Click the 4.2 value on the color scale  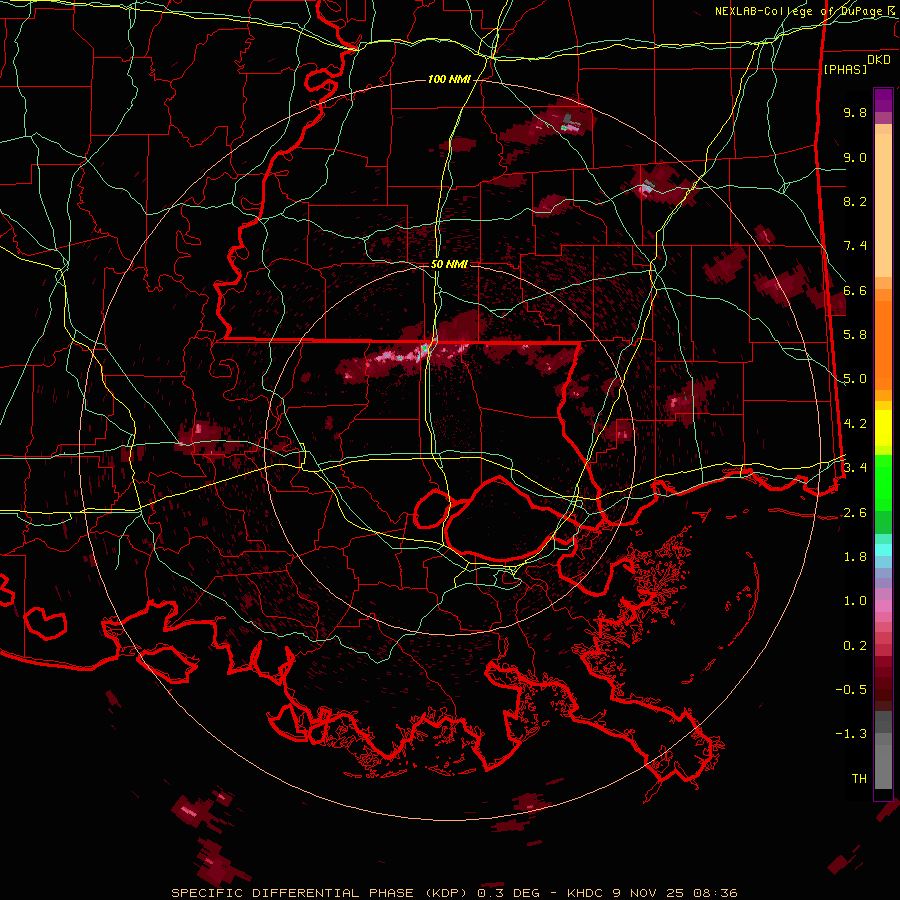[x=855, y=424]
